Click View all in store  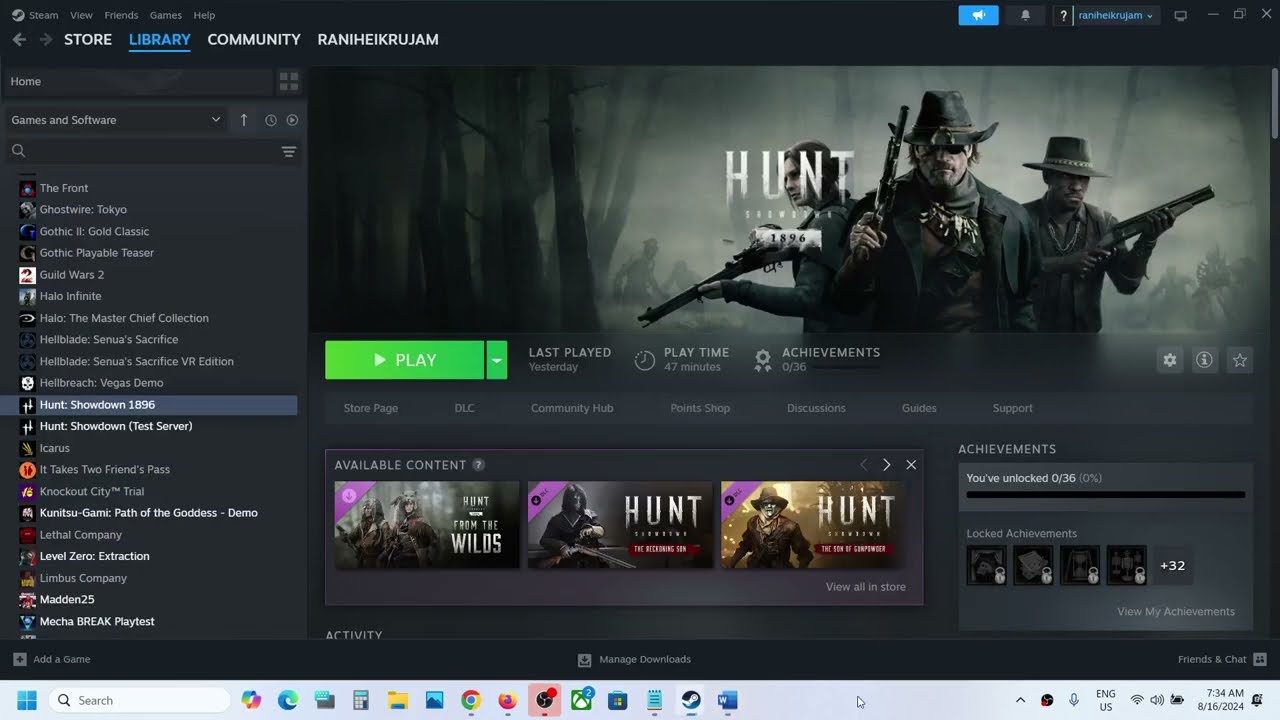click(866, 587)
